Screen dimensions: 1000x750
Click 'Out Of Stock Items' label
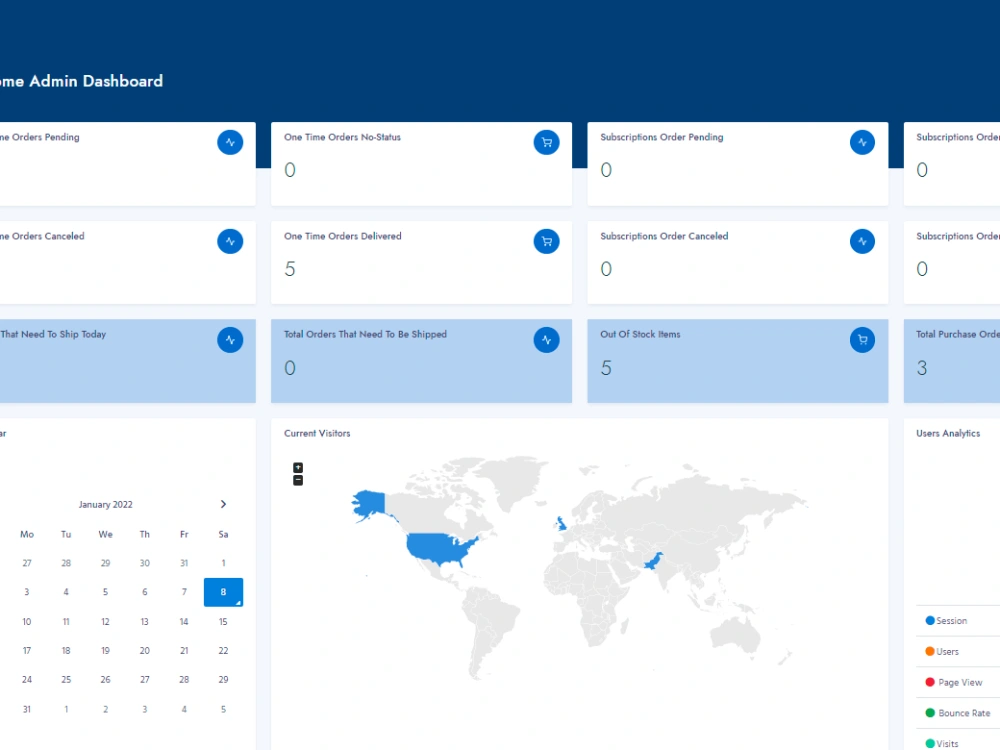point(640,334)
